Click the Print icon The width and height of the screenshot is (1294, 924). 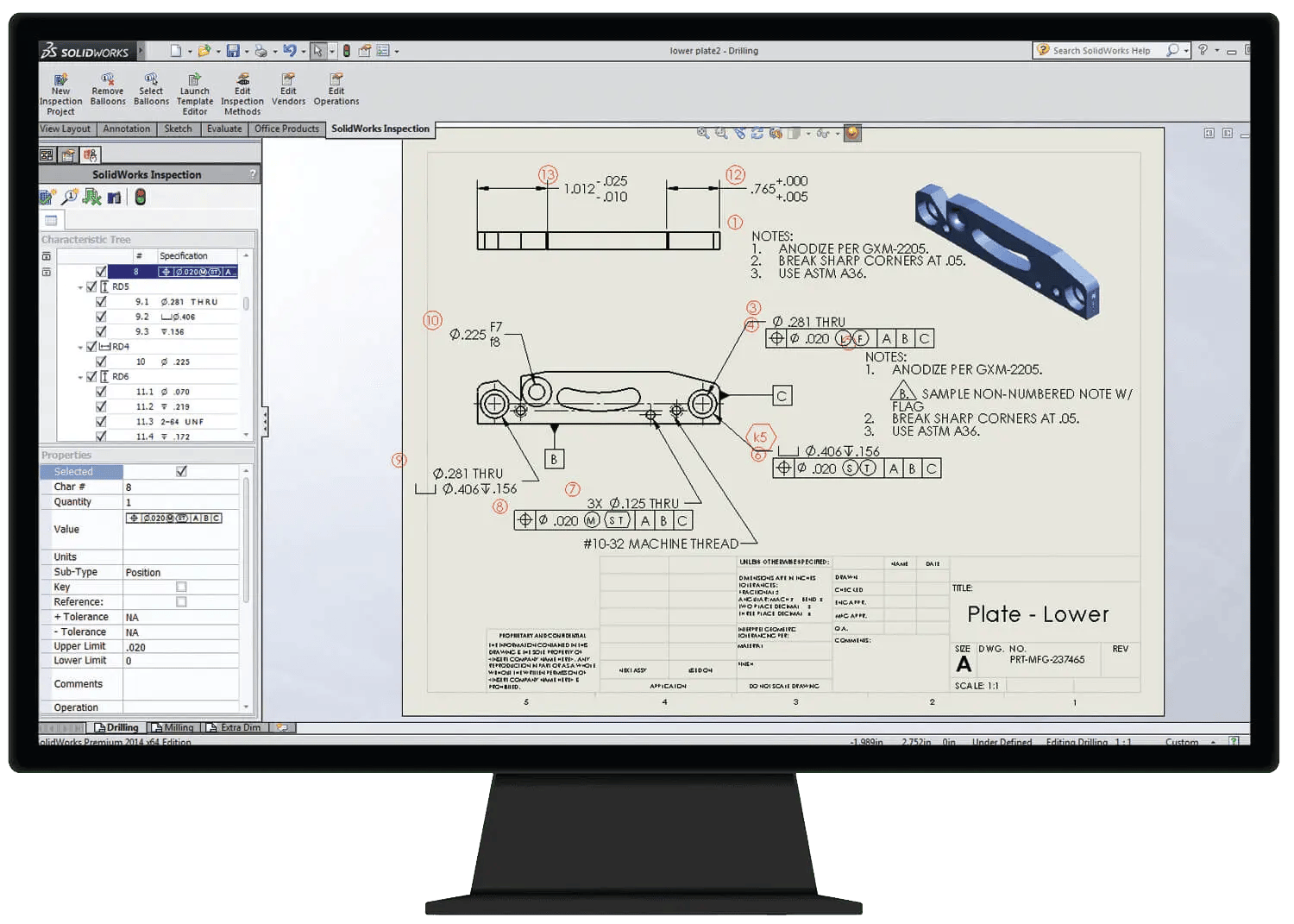261,51
